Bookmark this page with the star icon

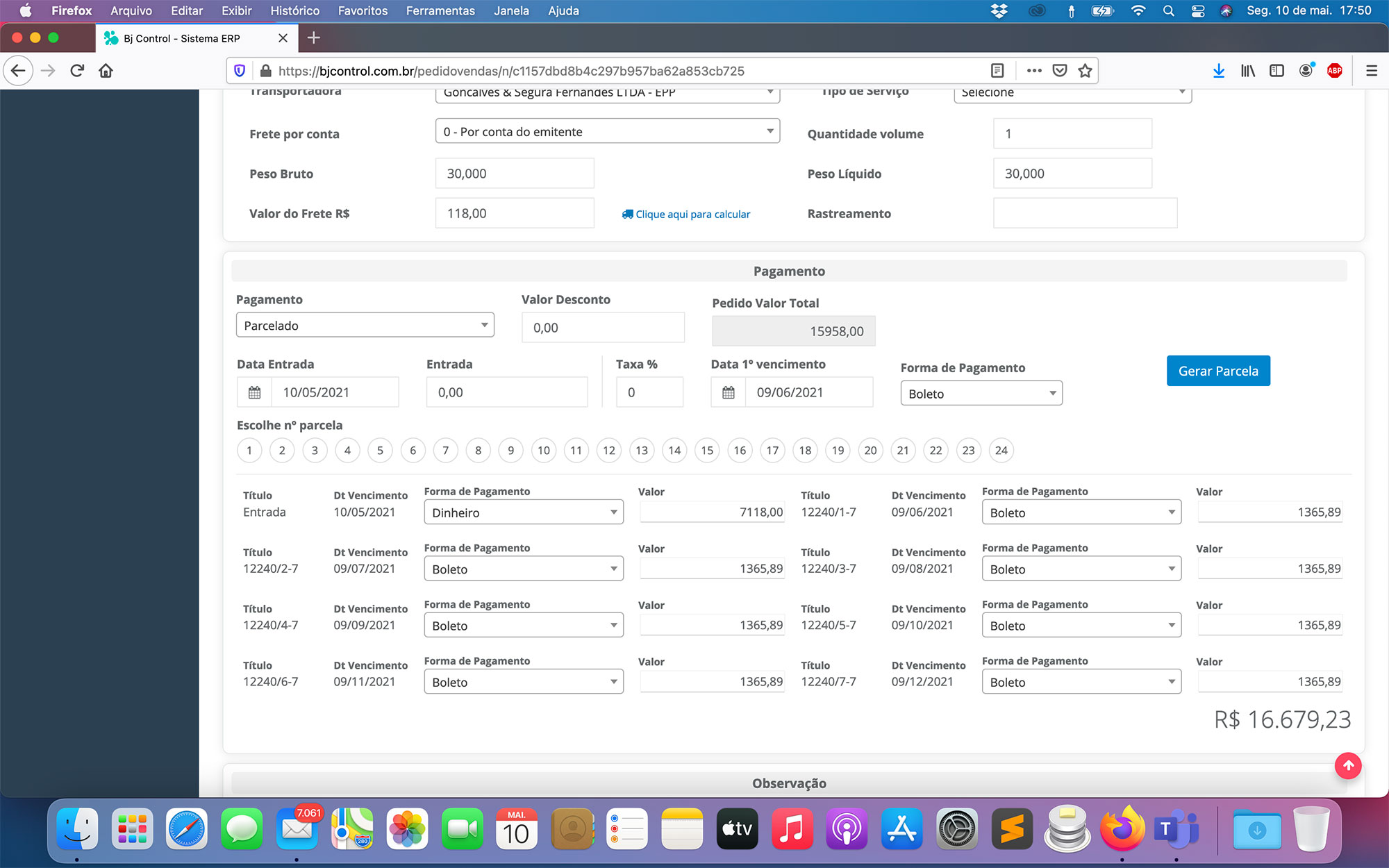coord(1085,71)
